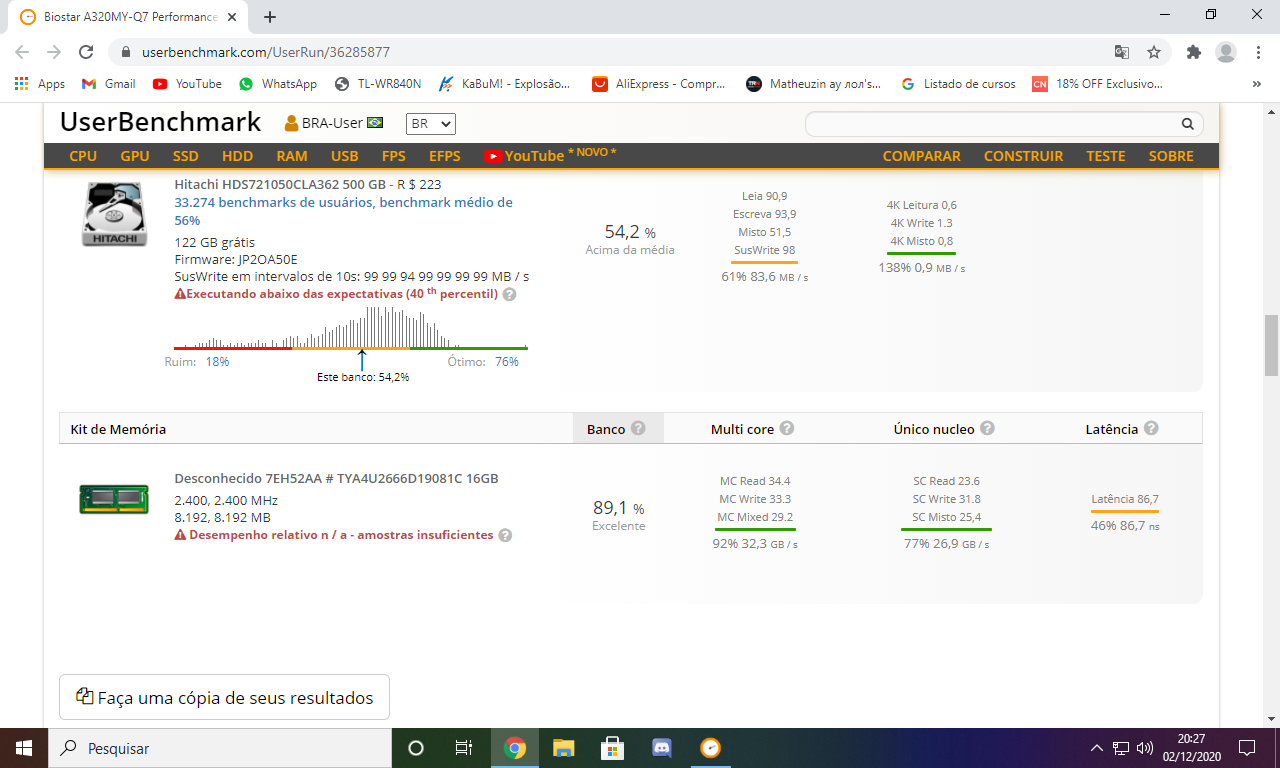Open the HDD menu item

point(237,156)
